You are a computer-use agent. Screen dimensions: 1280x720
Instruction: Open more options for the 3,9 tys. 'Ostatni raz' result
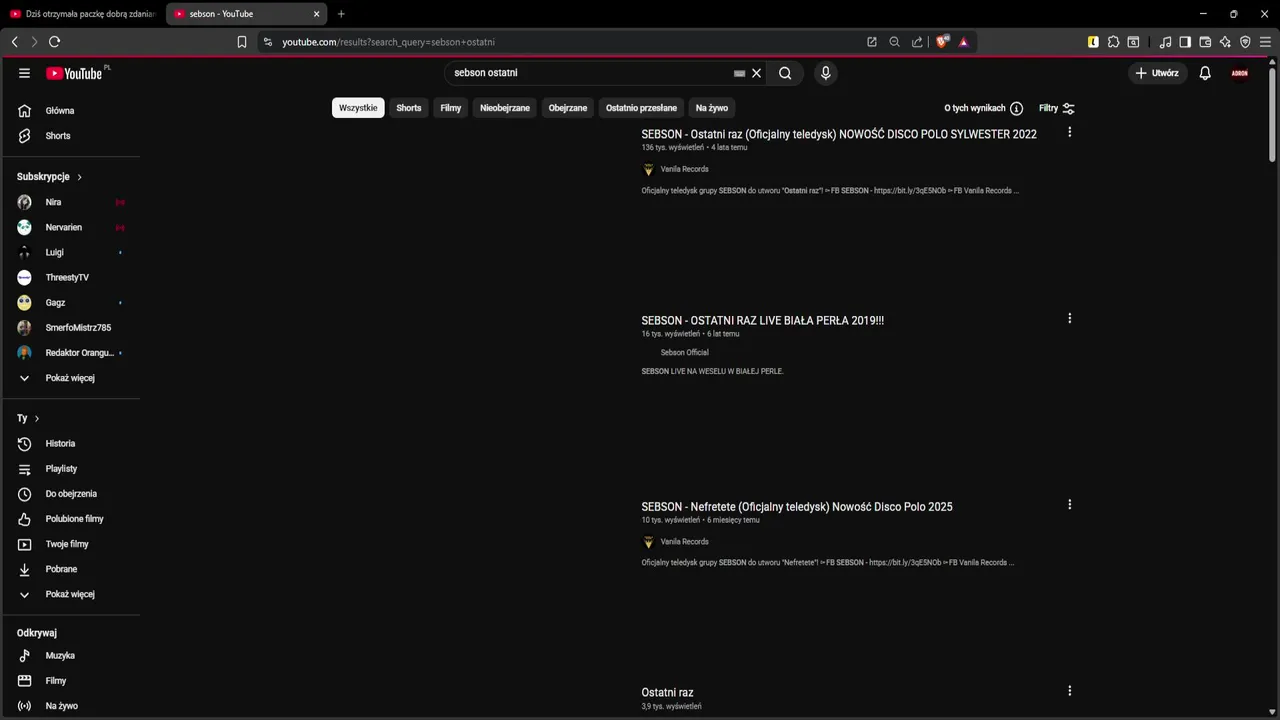coord(1069,691)
